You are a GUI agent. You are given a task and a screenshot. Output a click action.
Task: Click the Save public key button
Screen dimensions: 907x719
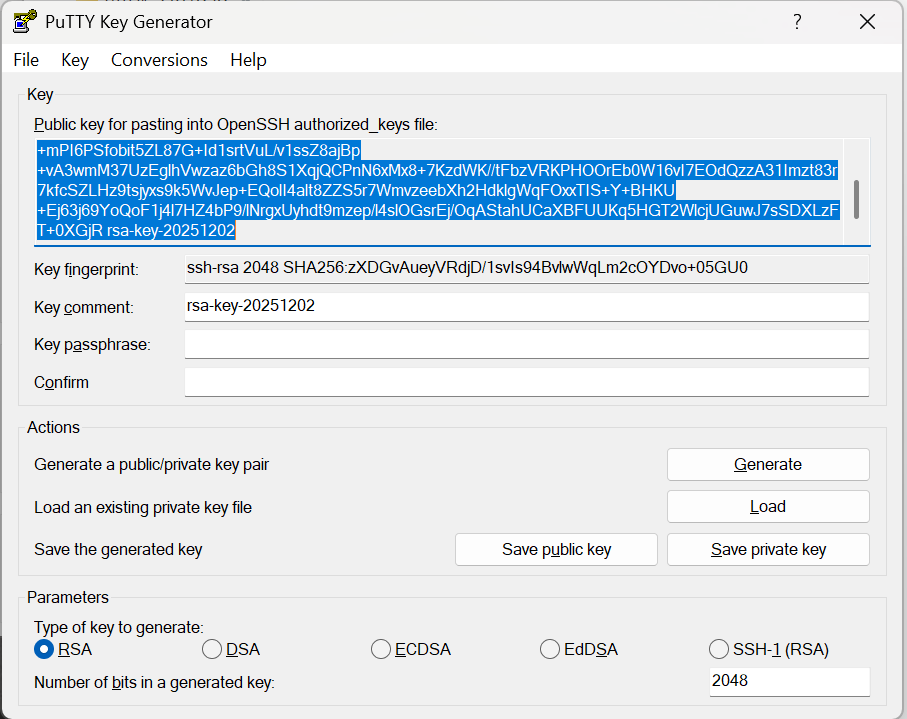coord(556,550)
